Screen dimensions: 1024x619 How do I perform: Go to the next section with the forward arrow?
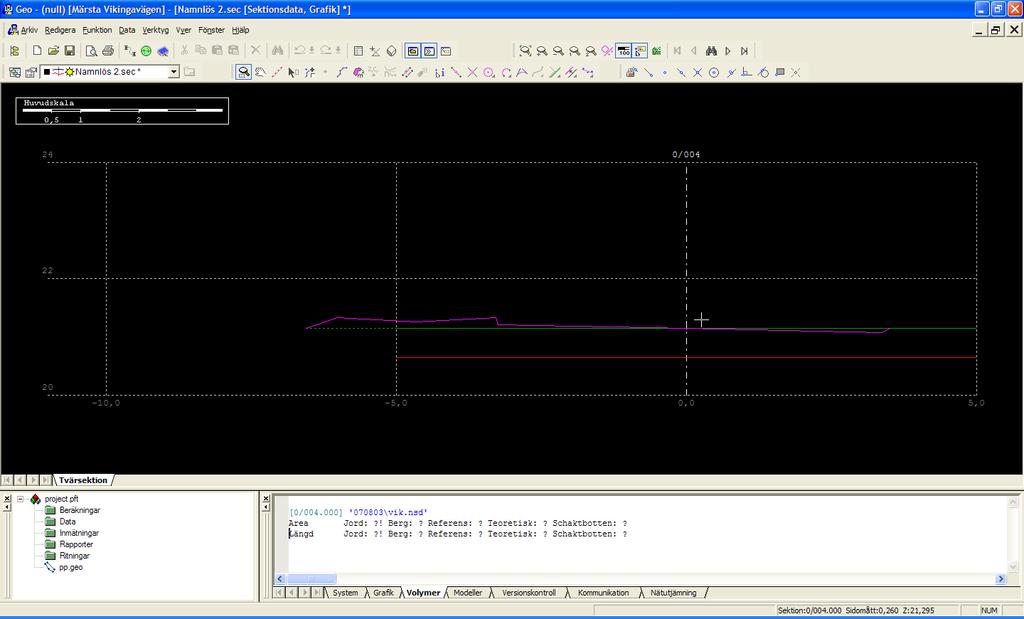click(728, 51)
